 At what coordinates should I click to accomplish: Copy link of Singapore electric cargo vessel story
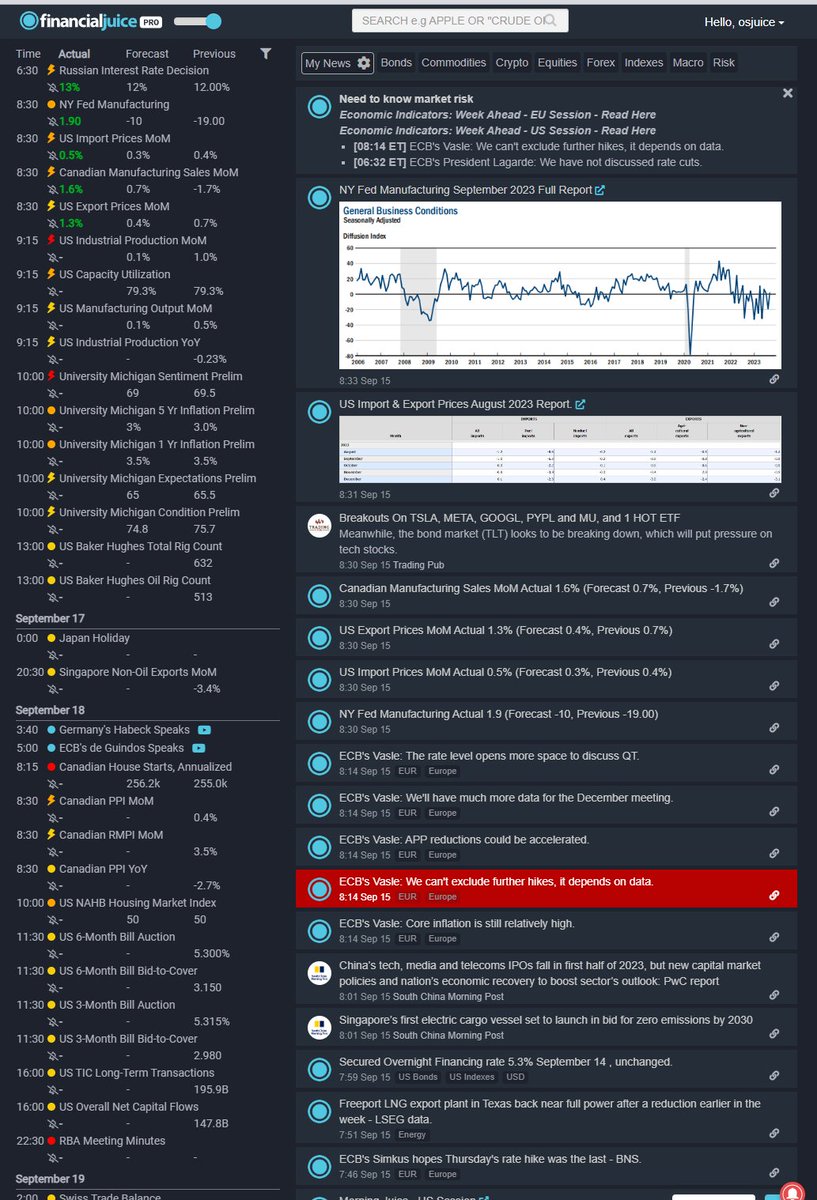tap(774, 1034)
